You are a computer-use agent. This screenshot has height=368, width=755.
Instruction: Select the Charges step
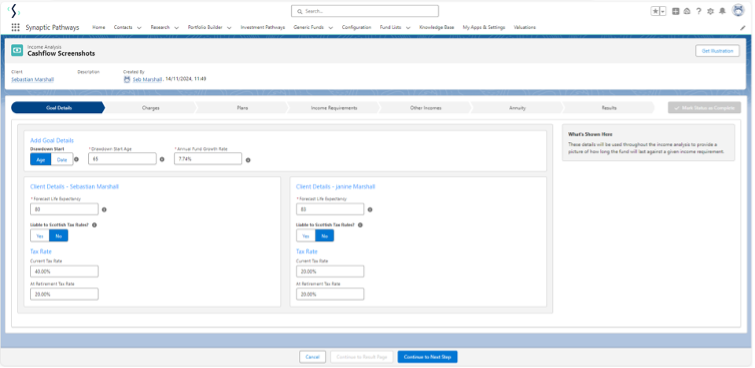151,108
